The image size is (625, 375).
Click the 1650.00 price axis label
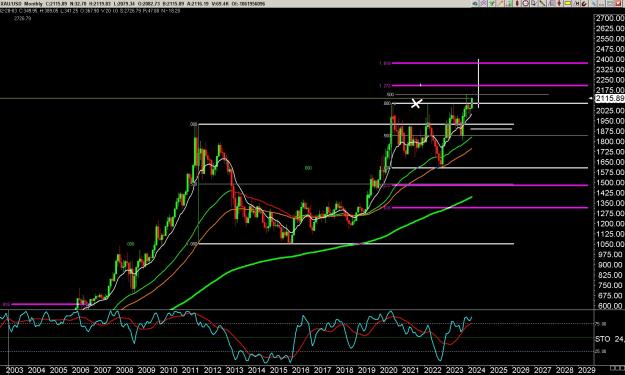pos(610,162)
